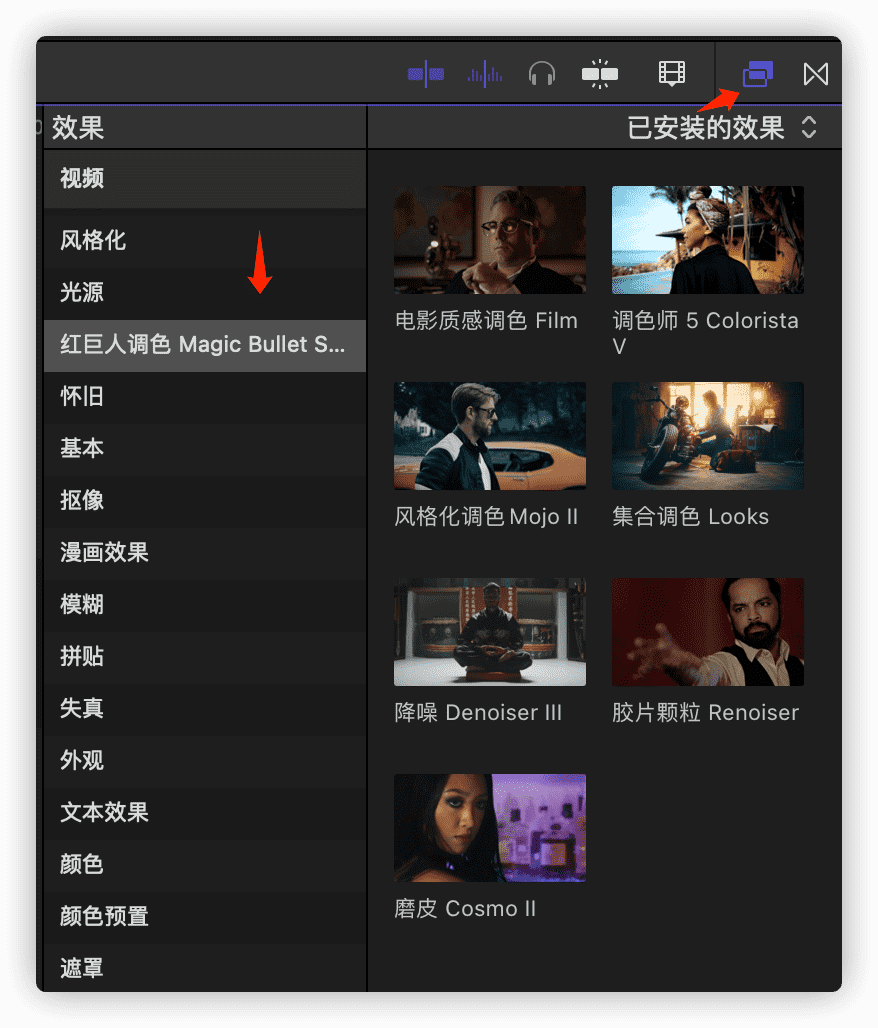Toggle the snapping icon
This screenshot has height=1028, width=878.
[599, 74]
